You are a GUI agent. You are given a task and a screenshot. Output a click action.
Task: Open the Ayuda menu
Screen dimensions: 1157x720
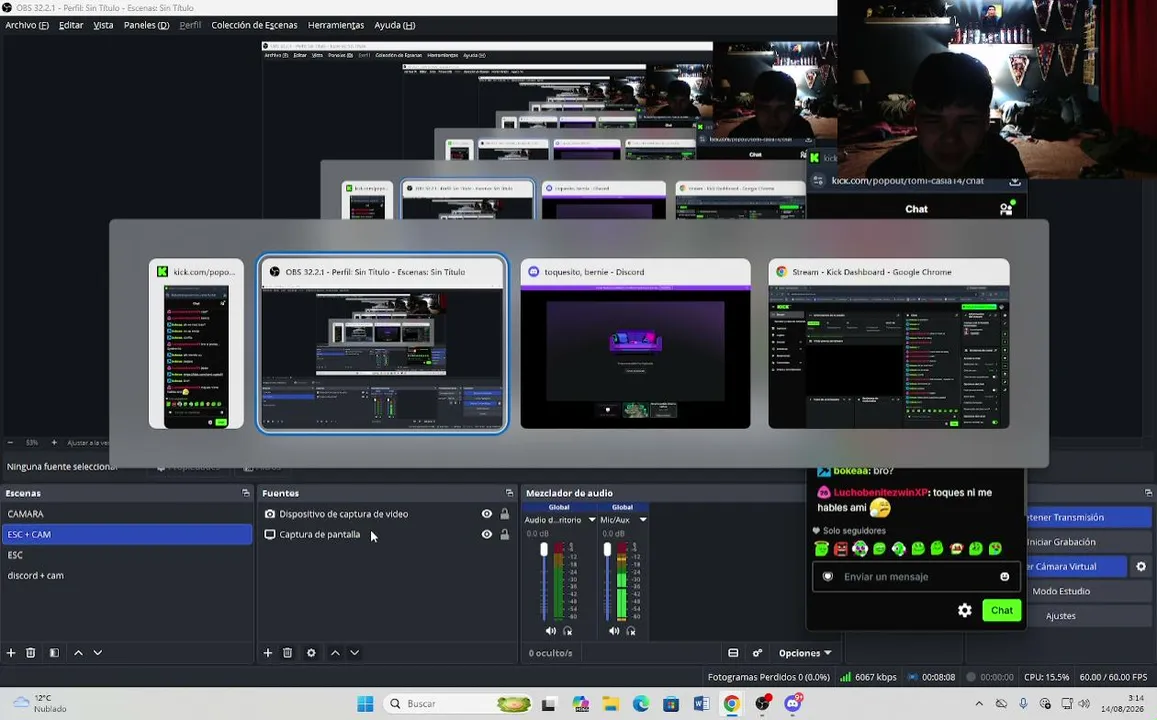(395, 25)
